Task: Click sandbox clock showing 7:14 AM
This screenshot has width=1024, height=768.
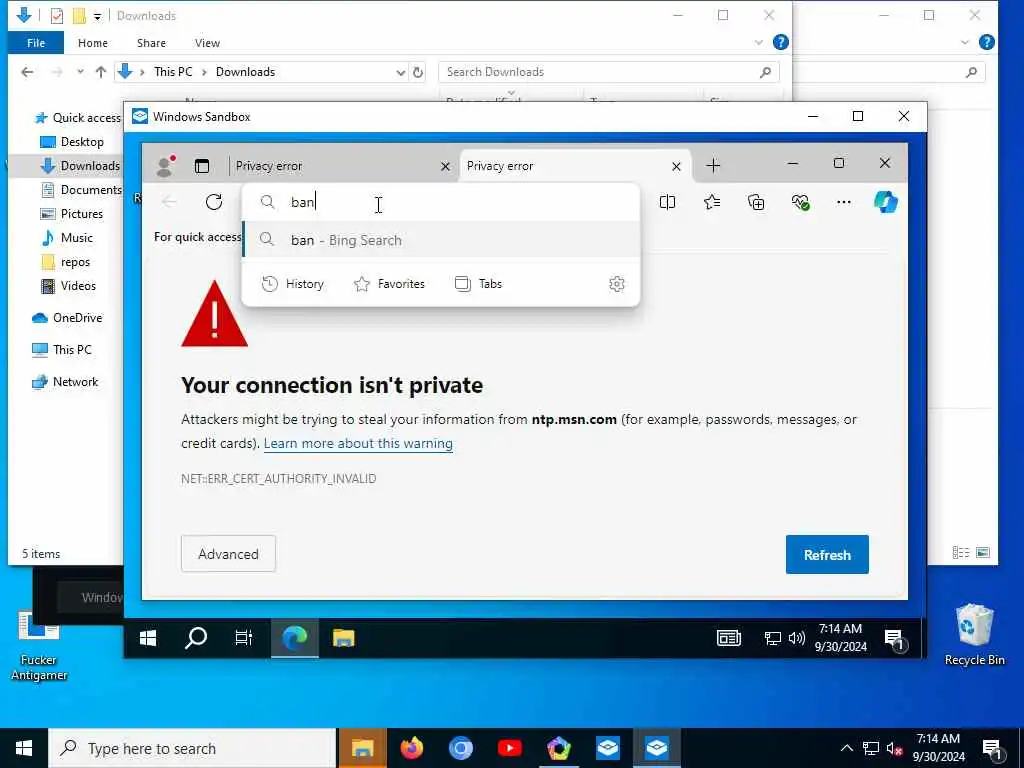Action: pyautogui.click(x=840, y=637)
